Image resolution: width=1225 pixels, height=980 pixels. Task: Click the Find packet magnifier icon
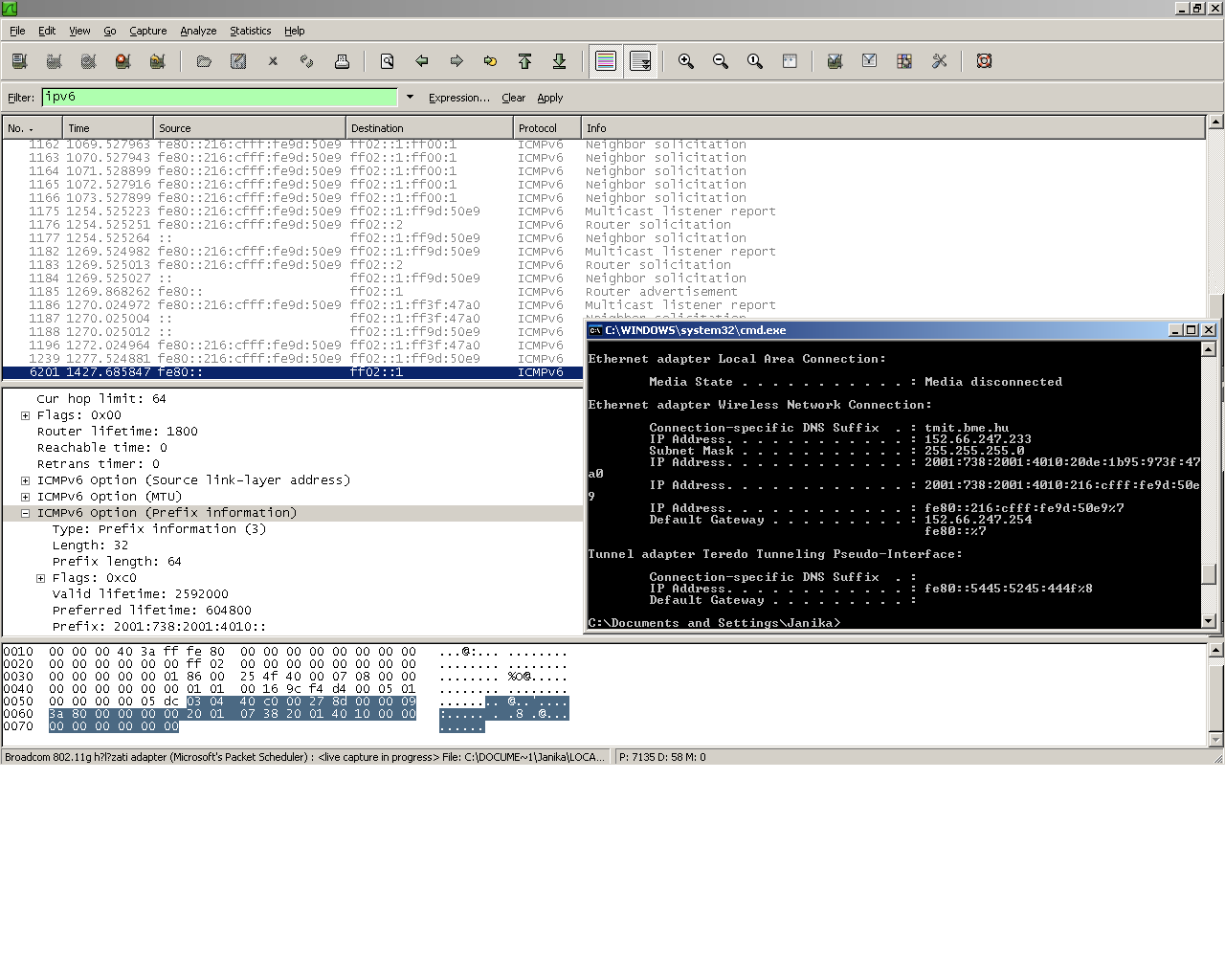coord(388,61)
